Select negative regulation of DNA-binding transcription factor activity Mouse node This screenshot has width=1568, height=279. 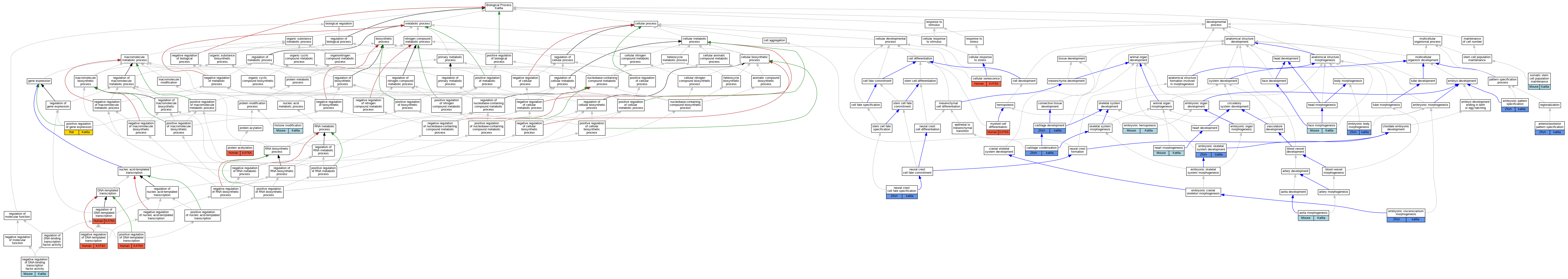pos(35,267)
